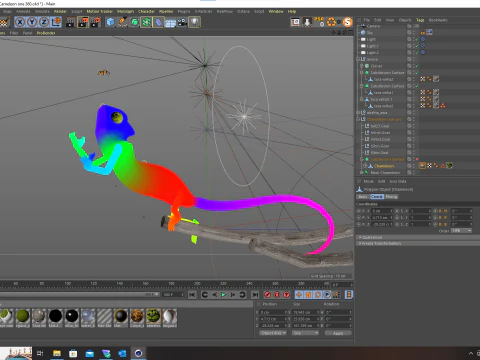
Task: Toggle enable check of second Subdivision Surface
Action: 417,86
